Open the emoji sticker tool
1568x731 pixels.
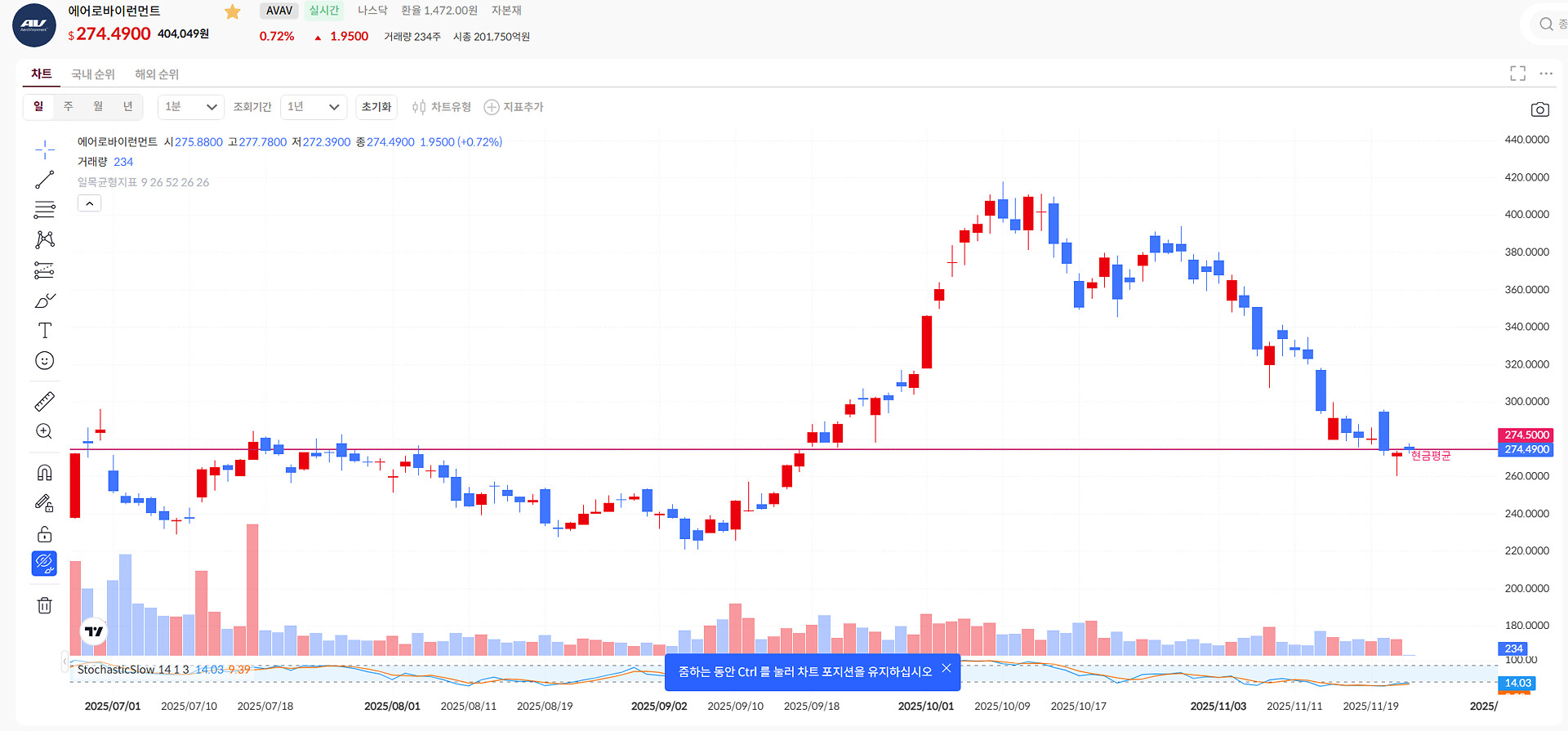coord(45,360)
